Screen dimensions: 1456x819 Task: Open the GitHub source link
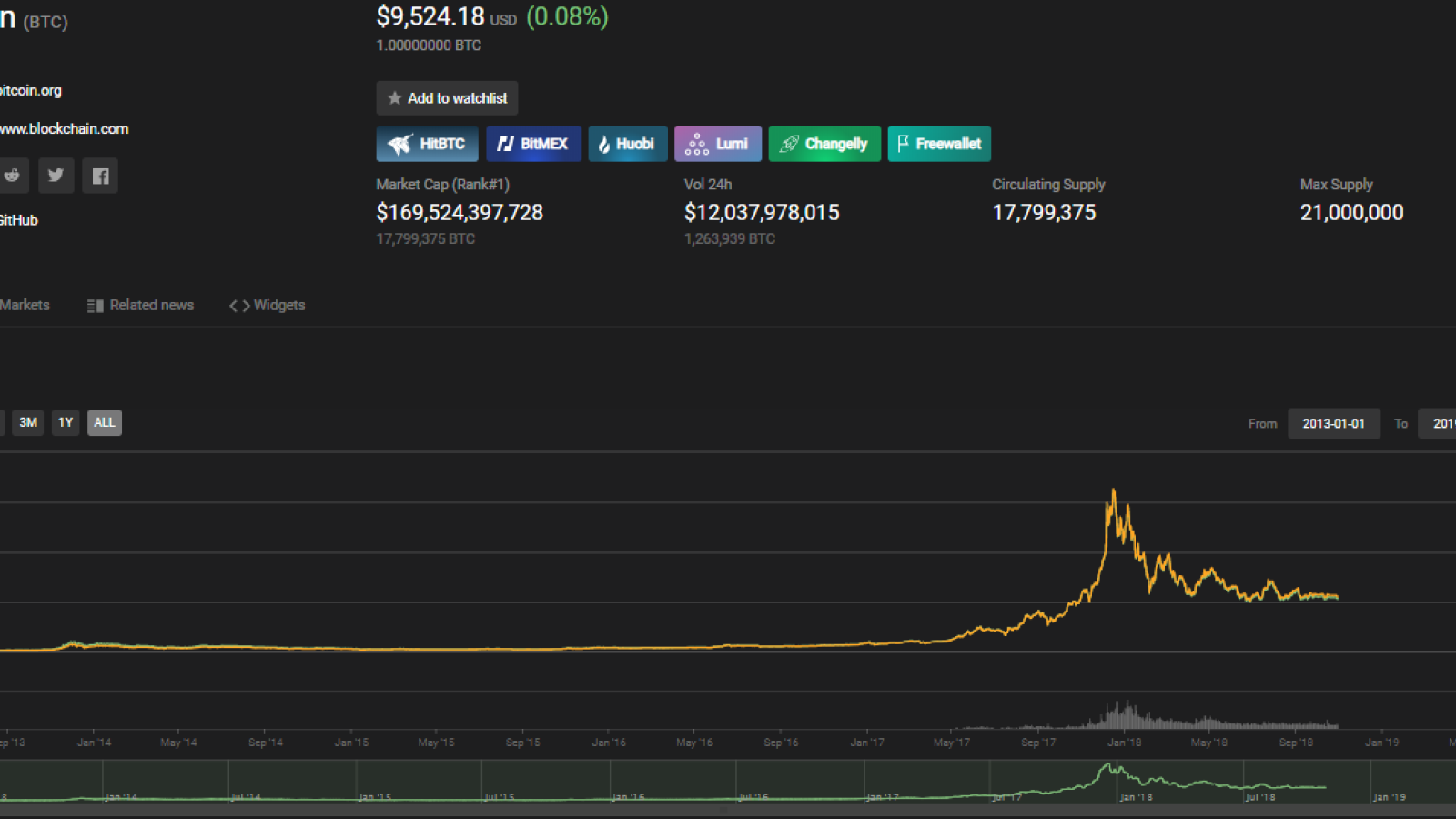click(19, 220)
